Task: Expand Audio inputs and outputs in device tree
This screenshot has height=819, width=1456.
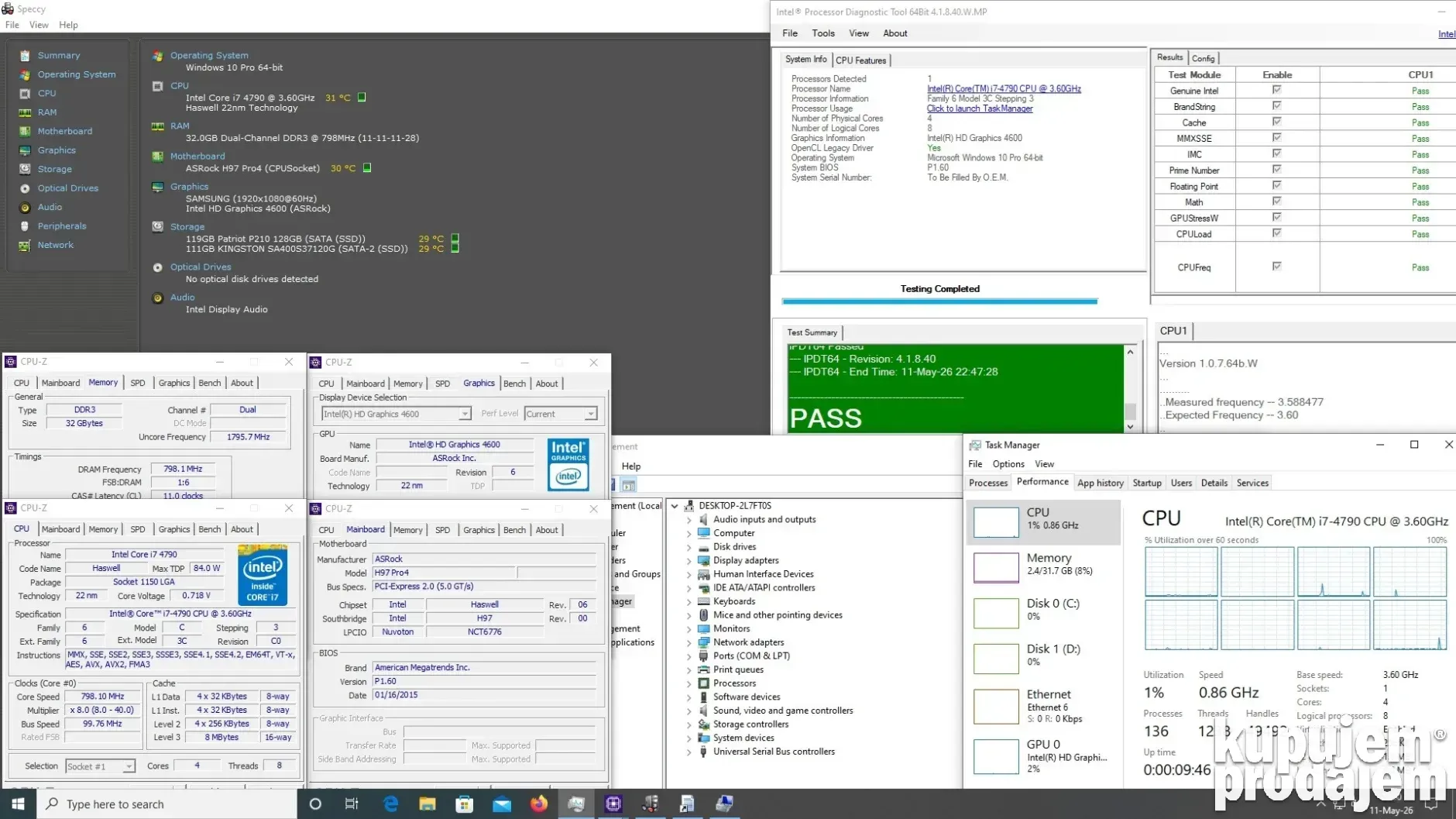Action: point(689,520)
